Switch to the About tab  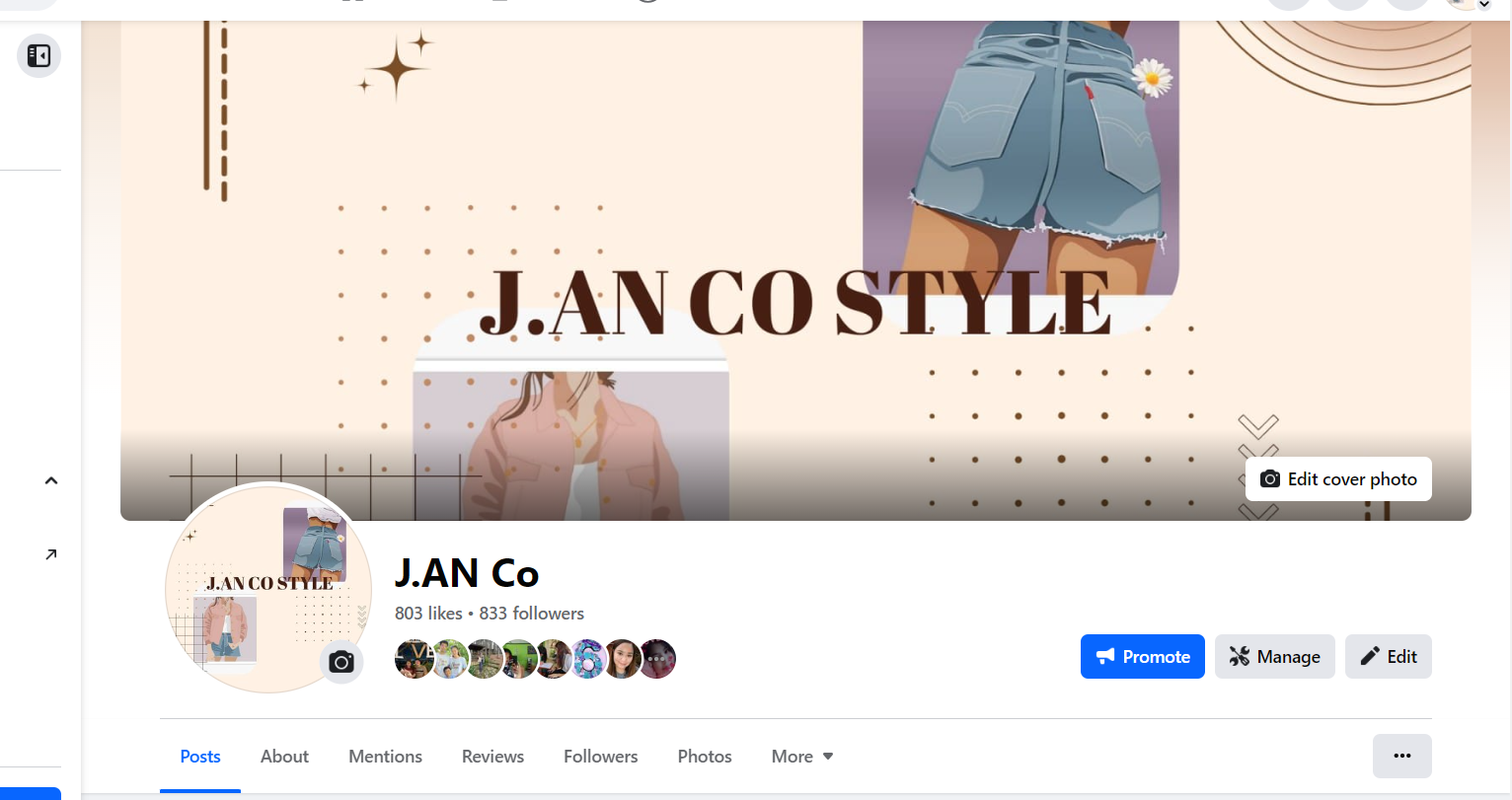point(284,757)
